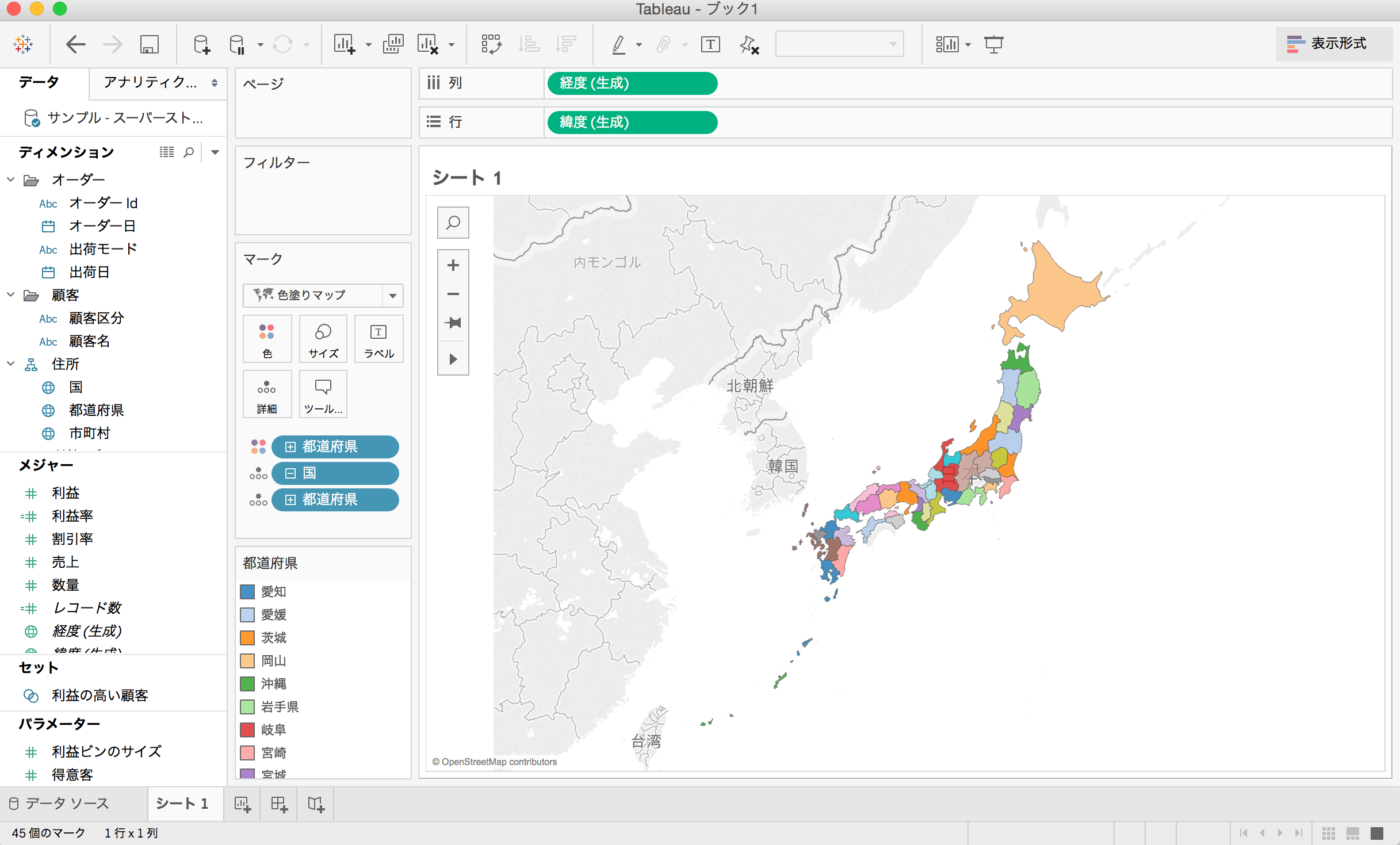The width and height of the screenshot is (1400, 845).
Task: Open the Color mark card
Action: click(267, 339)
